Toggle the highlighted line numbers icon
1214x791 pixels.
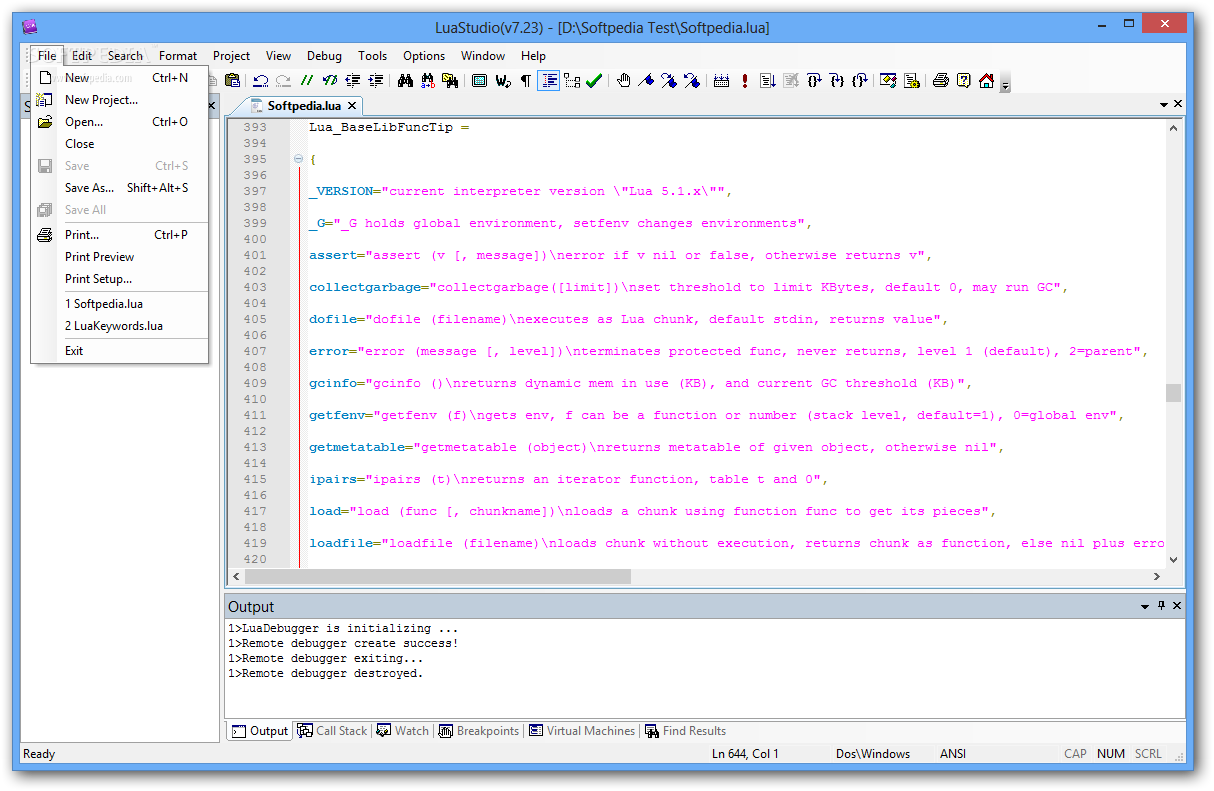point(549,81)
